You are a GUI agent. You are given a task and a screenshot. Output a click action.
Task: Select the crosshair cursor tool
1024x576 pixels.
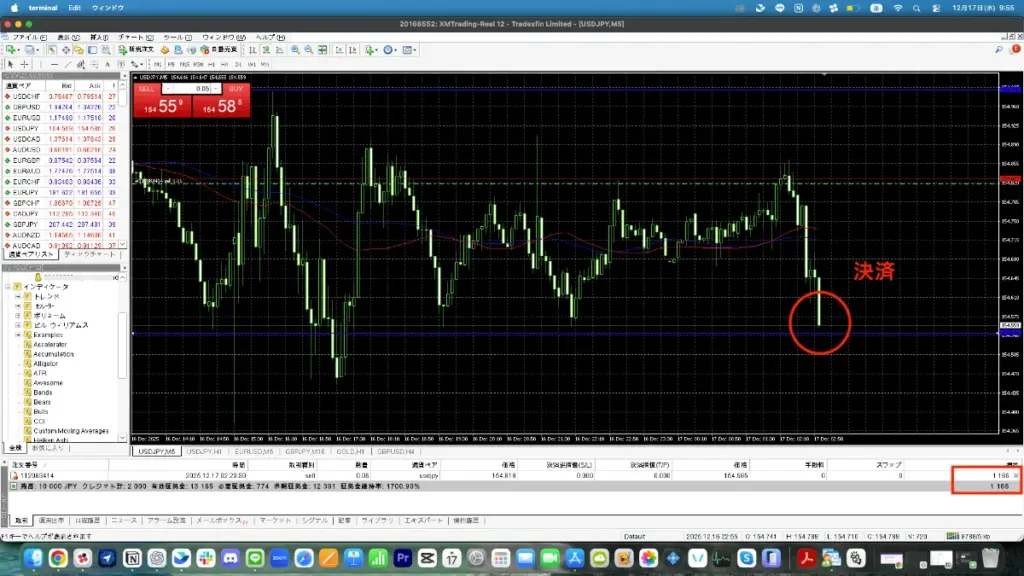click(x=24, y=64)
